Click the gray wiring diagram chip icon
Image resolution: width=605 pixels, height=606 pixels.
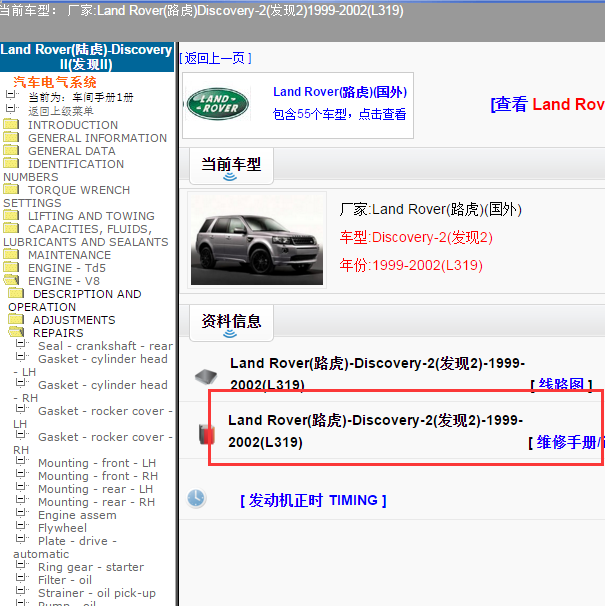coord(206,376)
